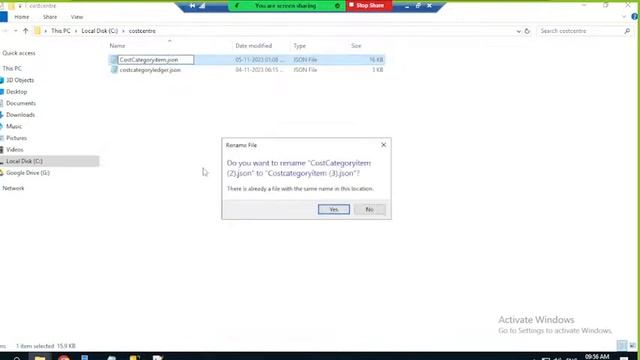Stop the Zoom screen share

pos(369,5)
